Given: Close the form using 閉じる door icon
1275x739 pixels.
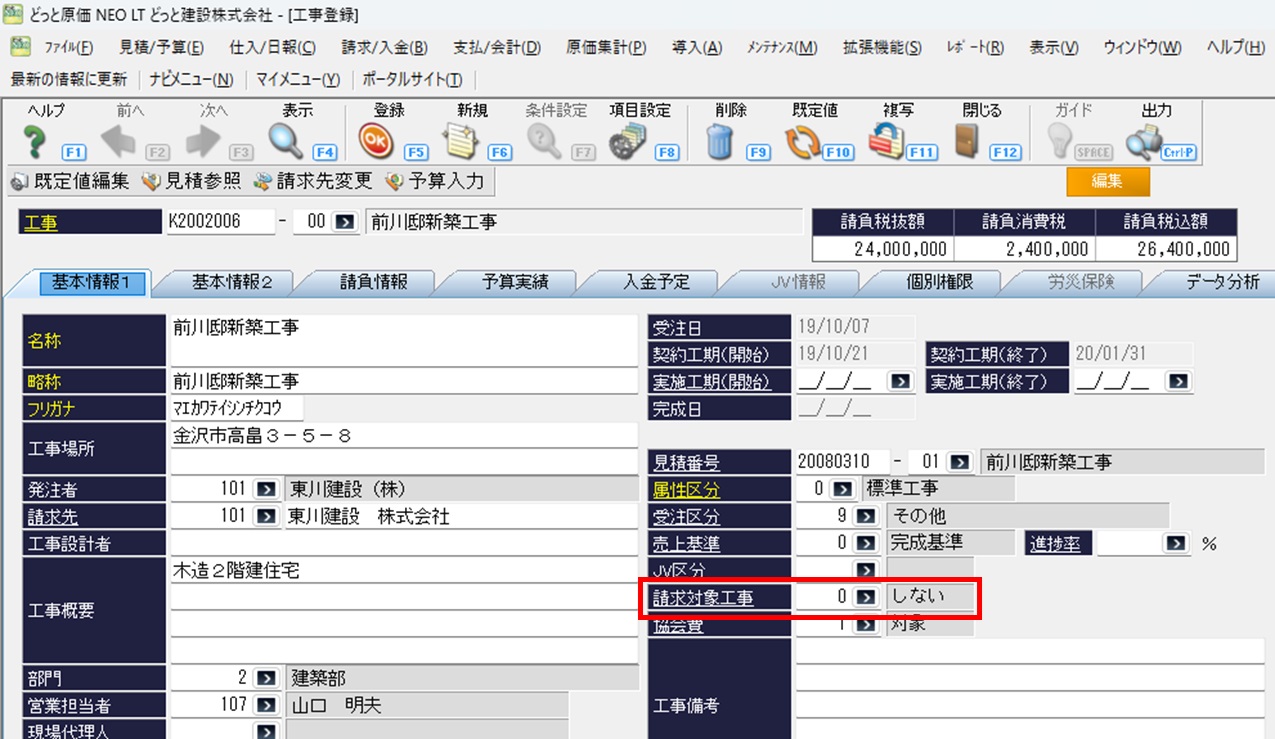Looking at the screenshot, I should tap(966, 144).
